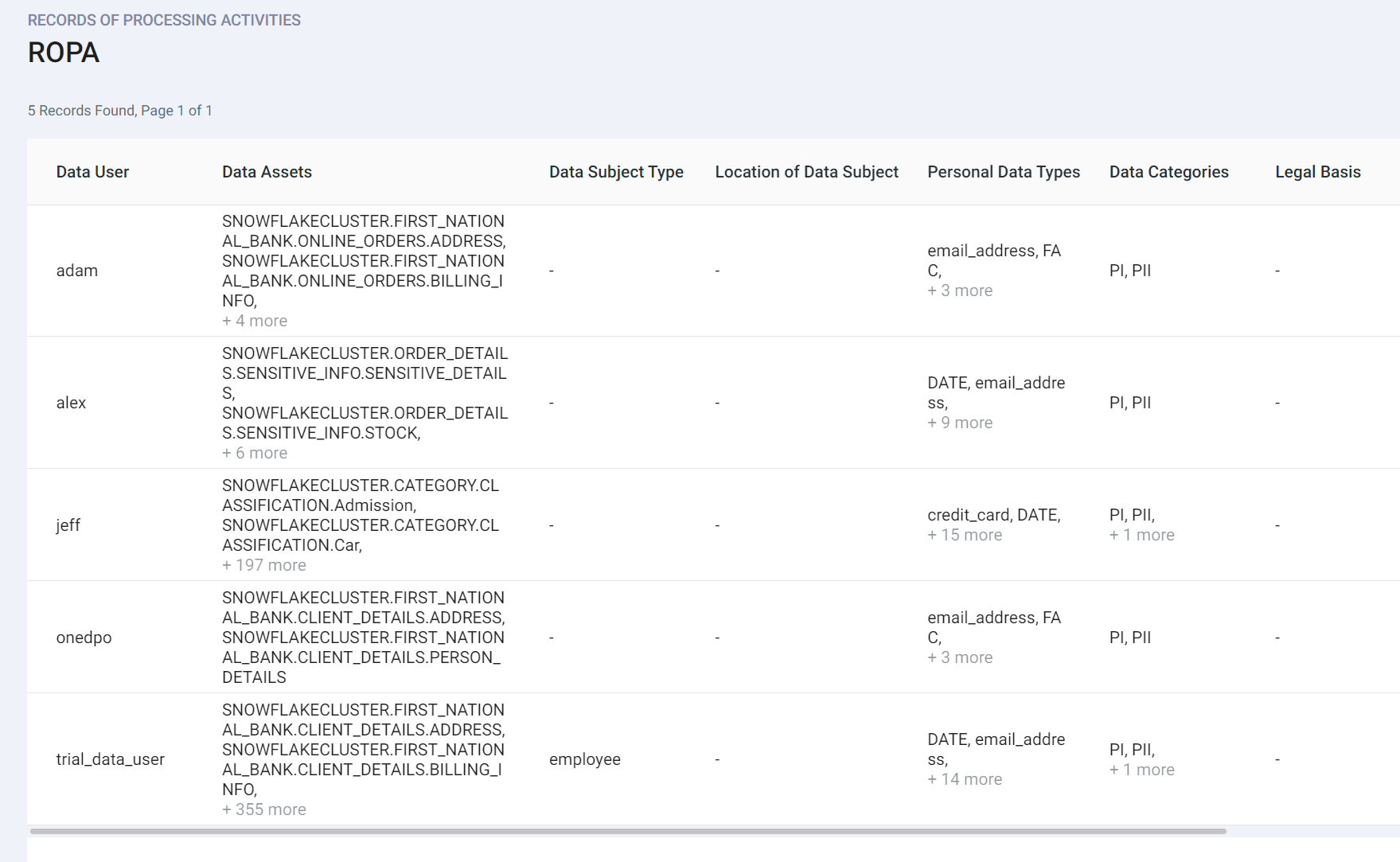The height and width of the screenshot is (862, 1400).
Task: Expand the 4 more data assets for adam
Action: (254, 320)
